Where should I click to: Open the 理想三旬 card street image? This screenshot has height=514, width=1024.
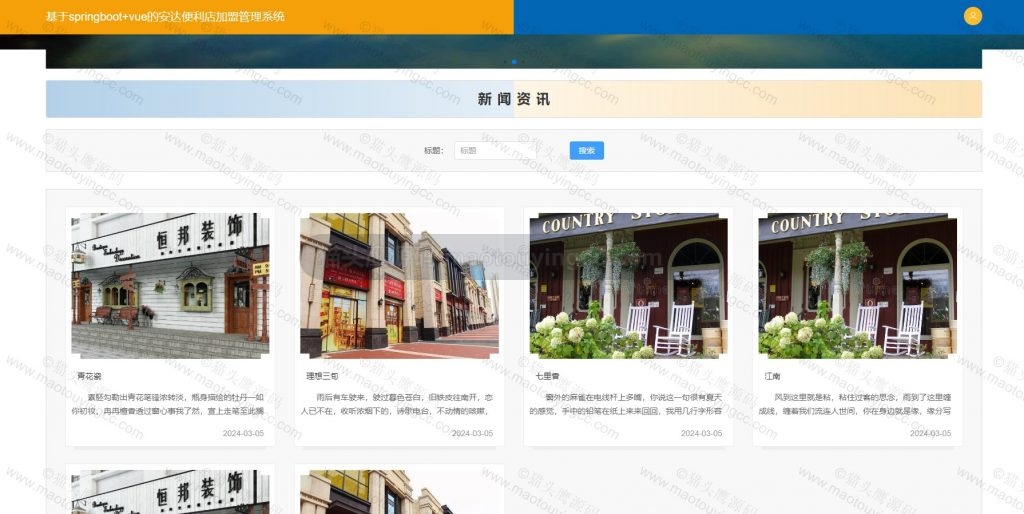[399, 285]
